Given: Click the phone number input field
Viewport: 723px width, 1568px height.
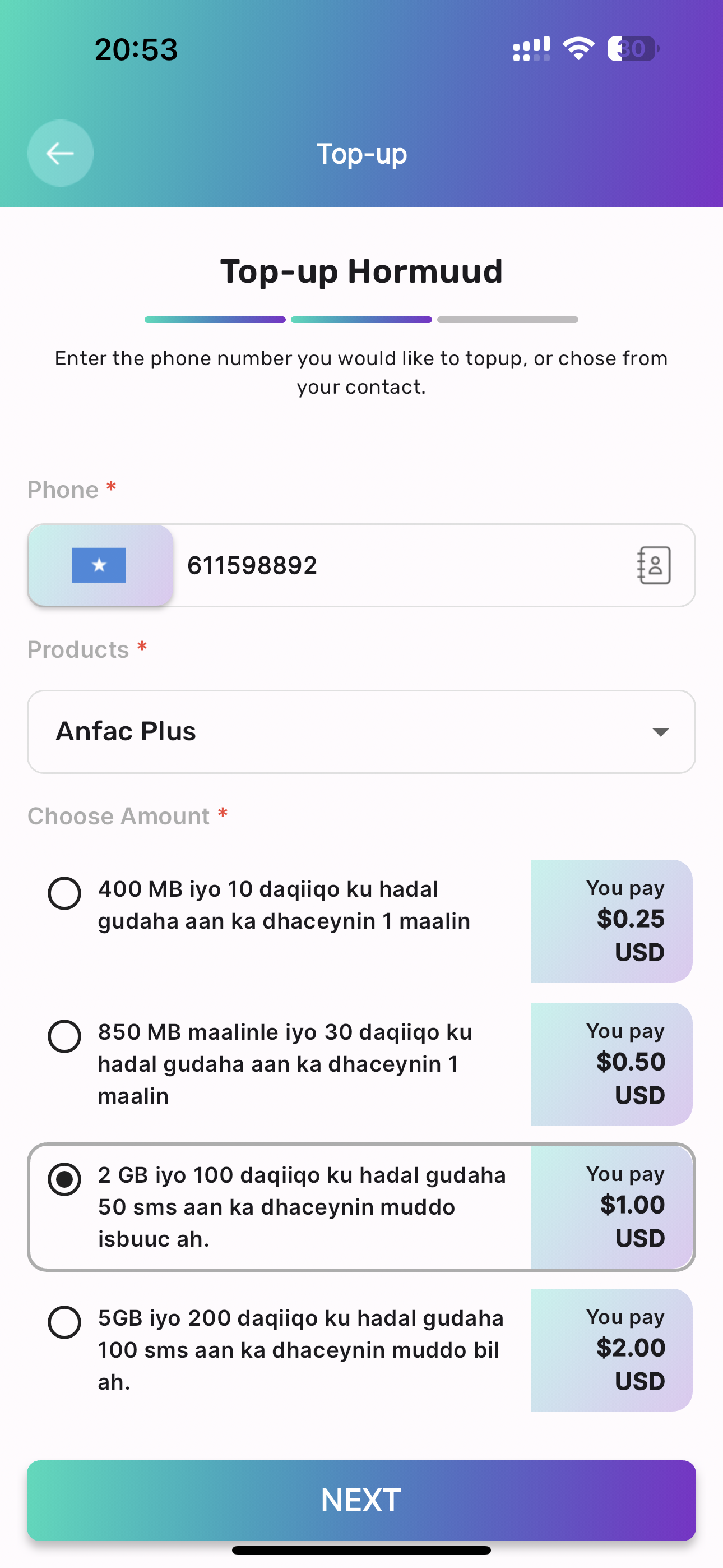Looking at the screenshot, I should pos(402,565).
